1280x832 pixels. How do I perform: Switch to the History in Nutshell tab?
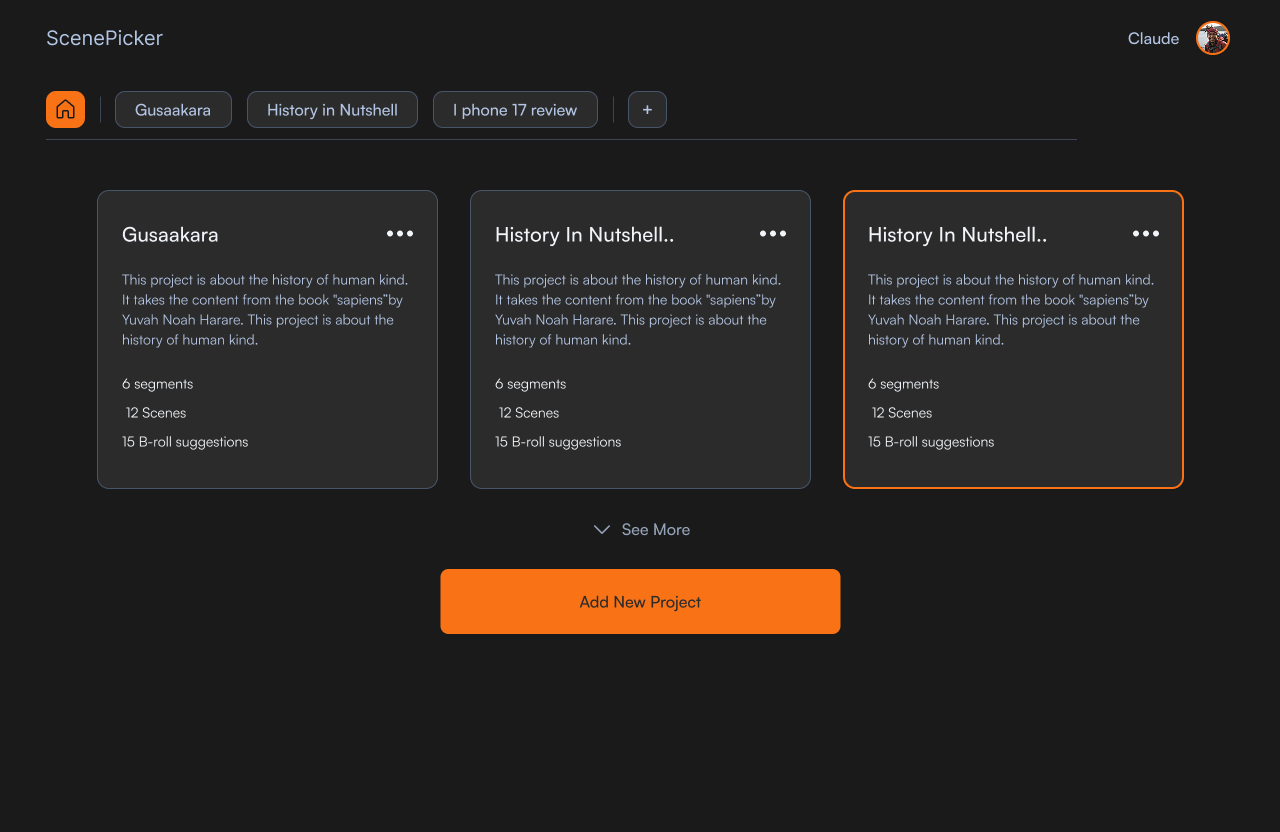pyautogui.click(x=332, y=110)
